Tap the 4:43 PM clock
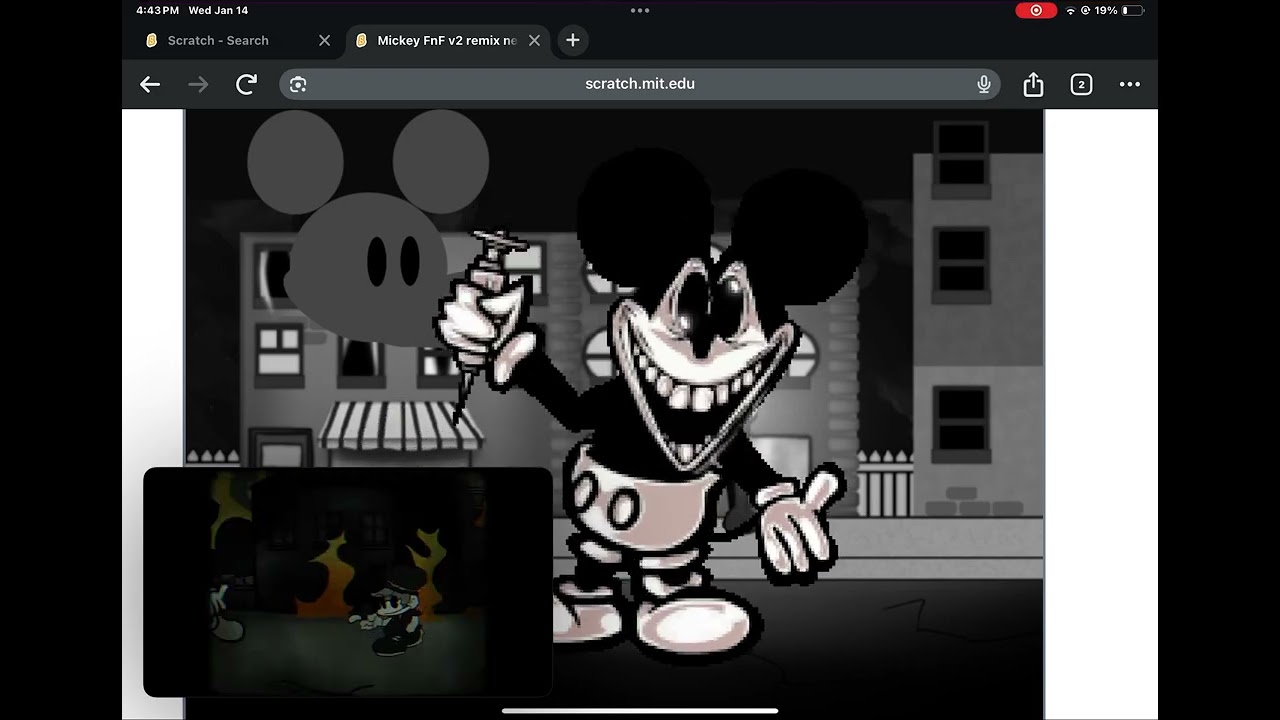 [157, 10]
